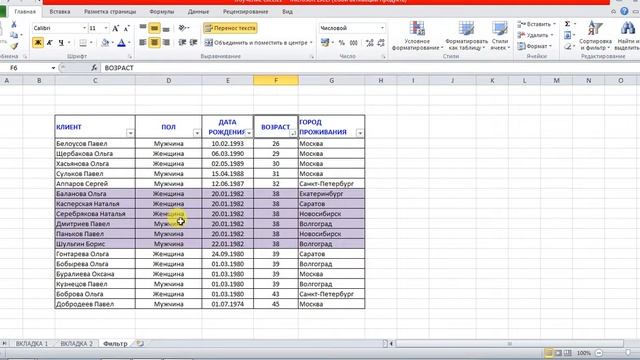The width and height of the screenshot is (640, 360).
Task: Open the Рецензирование ribbon tab
Action: click(x=246, y=12)
